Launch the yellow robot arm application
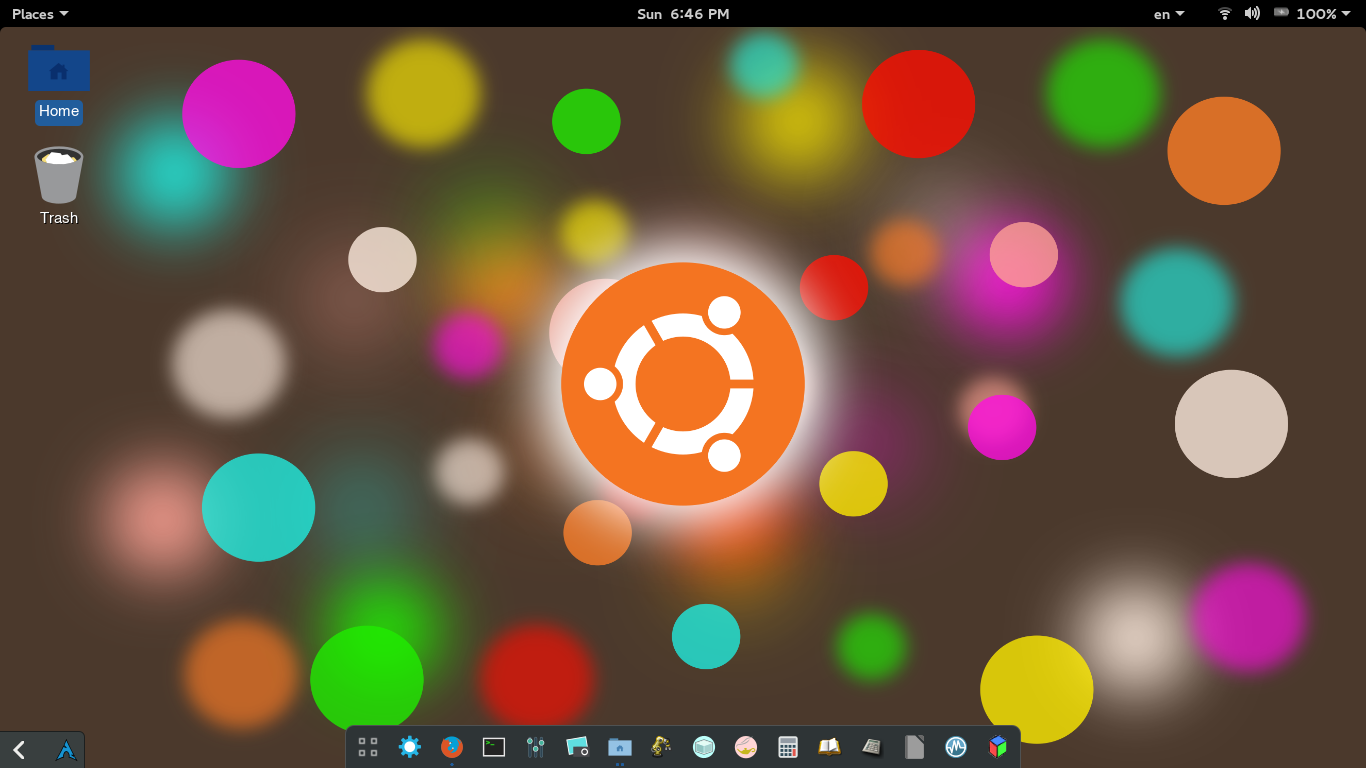The height and width of the screenshot is (768, 1366). point(661,747)
